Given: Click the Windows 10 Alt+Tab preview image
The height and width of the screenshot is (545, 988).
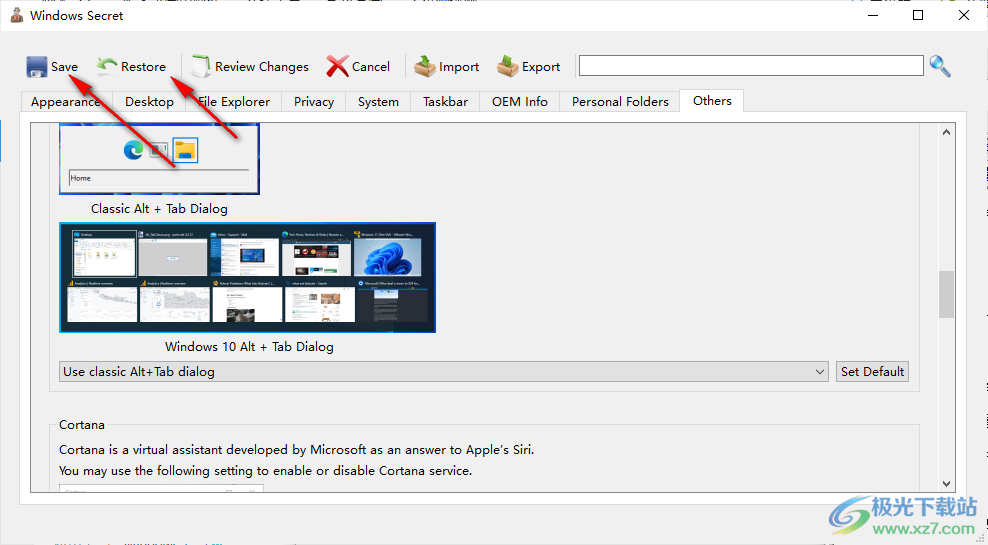Looking at the screenshot, I should [247, 277].
